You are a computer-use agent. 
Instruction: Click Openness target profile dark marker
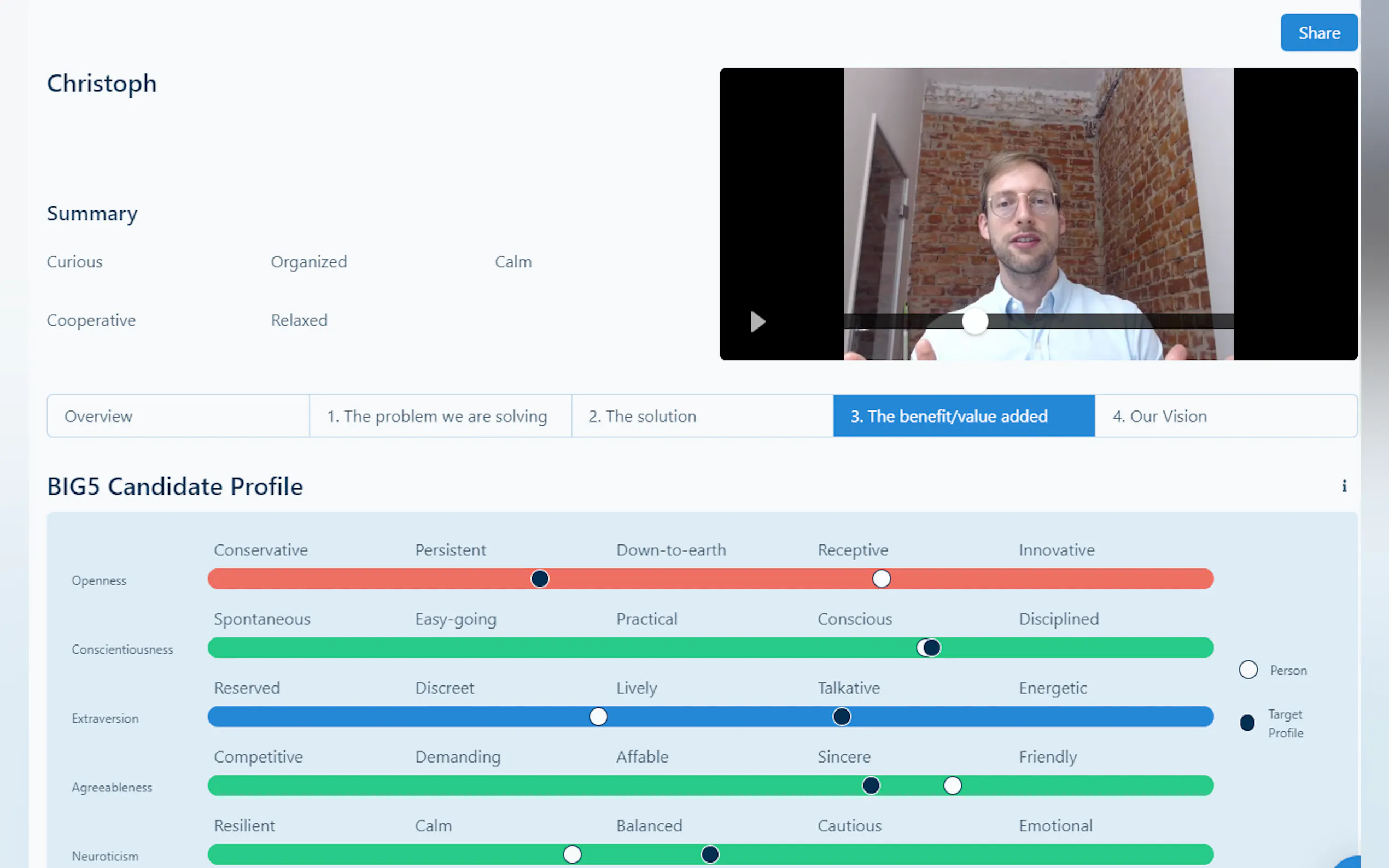(539, 579)
